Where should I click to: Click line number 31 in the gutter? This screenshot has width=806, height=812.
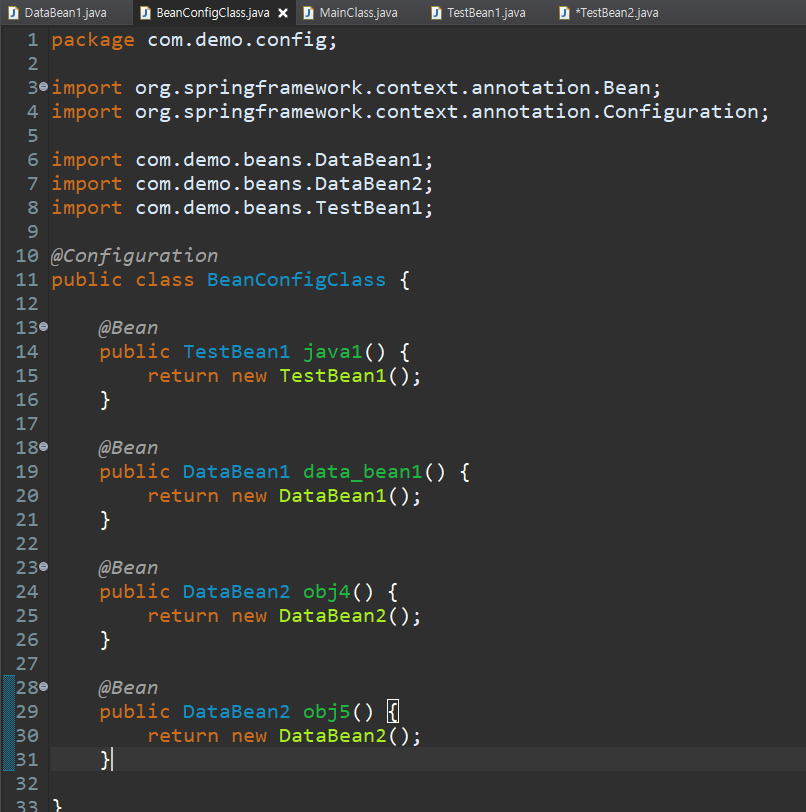pos(27,760)
